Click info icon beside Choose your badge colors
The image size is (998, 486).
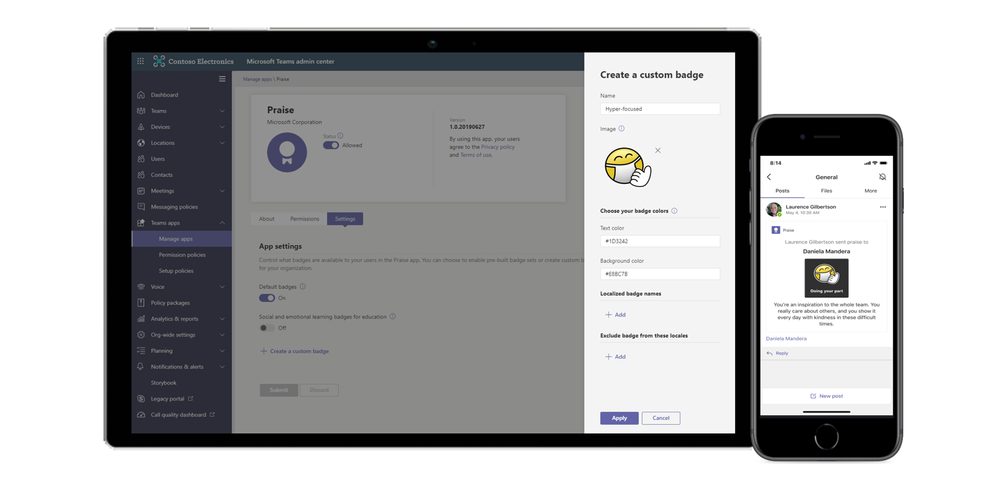click(x=674, y=211)
